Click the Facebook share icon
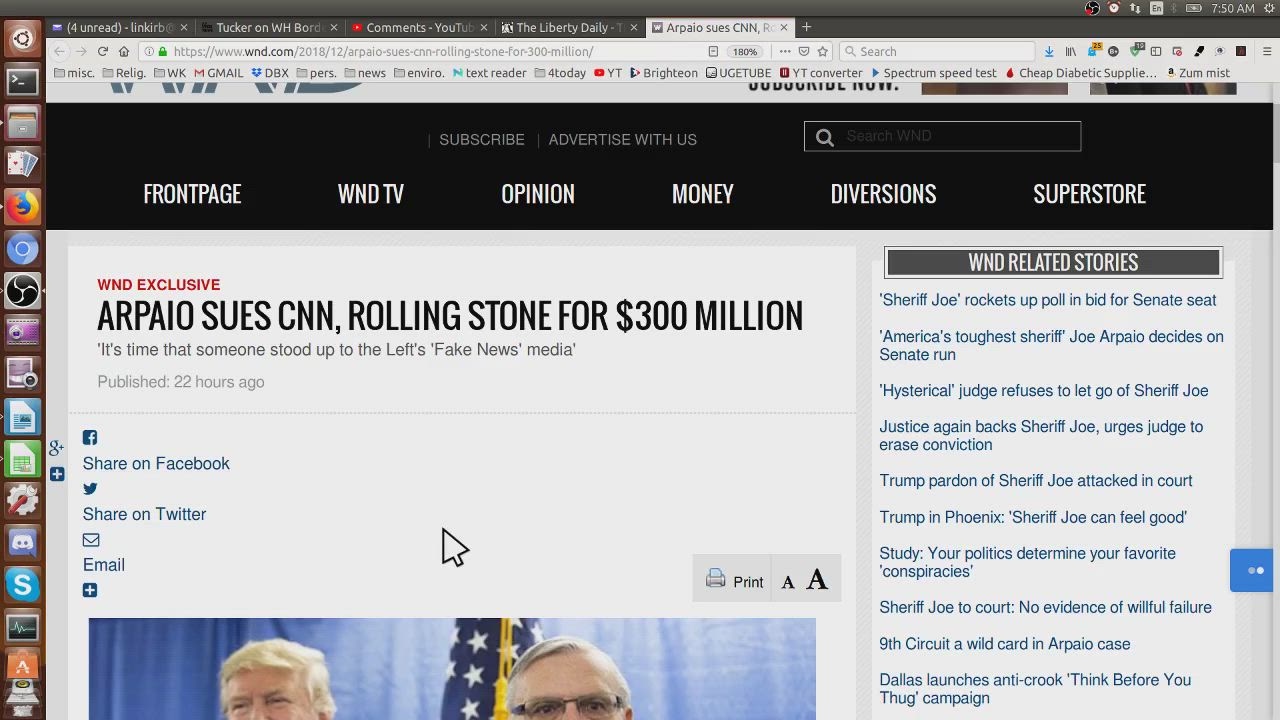This screenshot has height=720, width=1280. (90, 438)
